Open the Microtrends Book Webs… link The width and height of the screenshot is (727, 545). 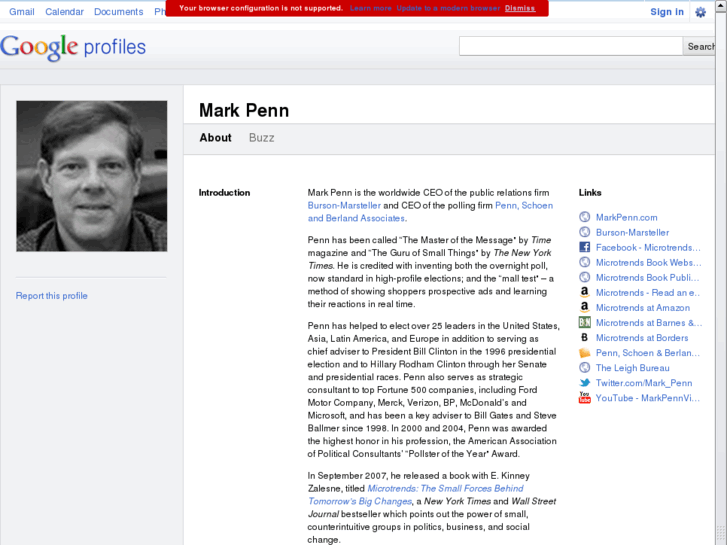point(649,263)
